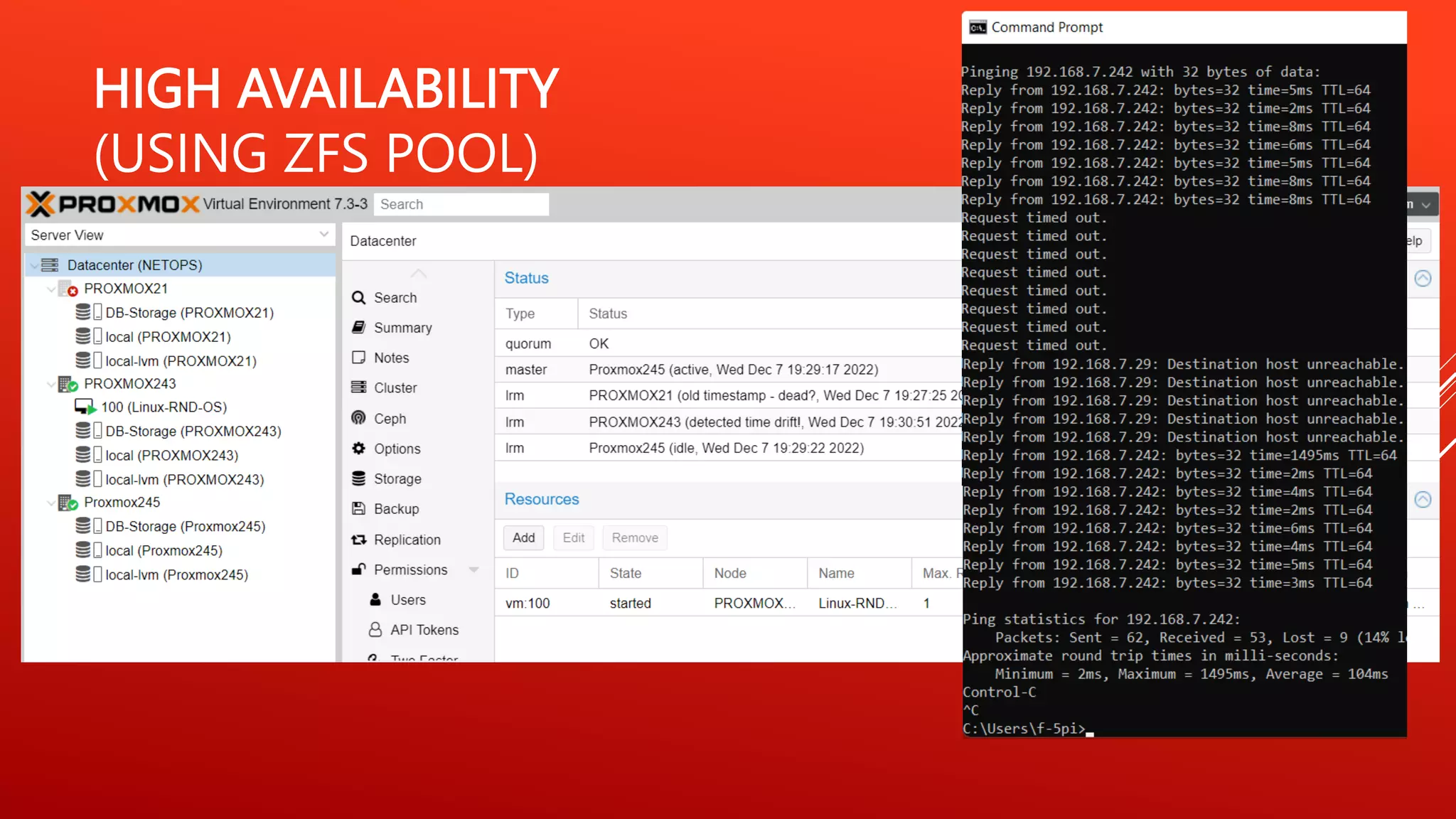This screenshot has width=1456, height=819.
Task: Click local (PROXMOX21) storage icon
Action: [89, 336]
